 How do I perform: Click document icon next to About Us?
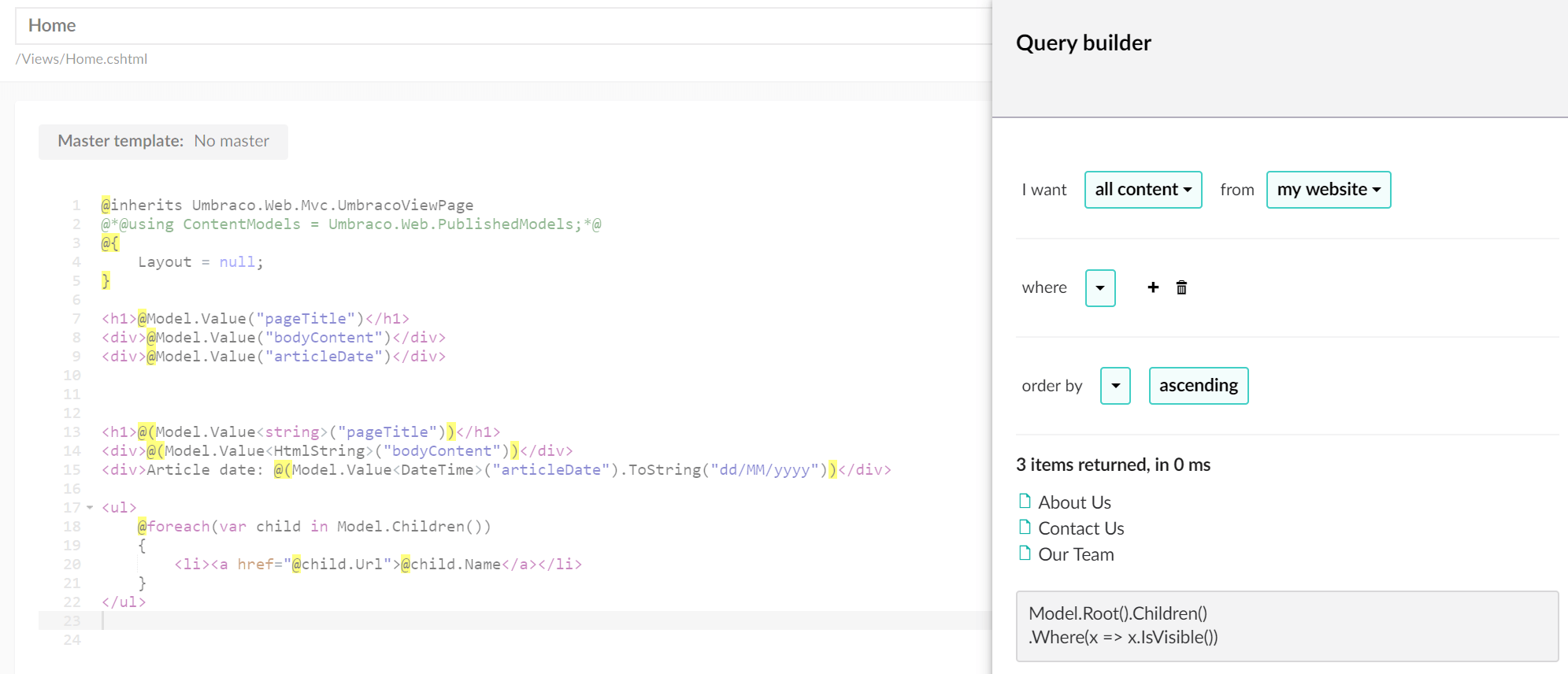(x=1025, y=501)
